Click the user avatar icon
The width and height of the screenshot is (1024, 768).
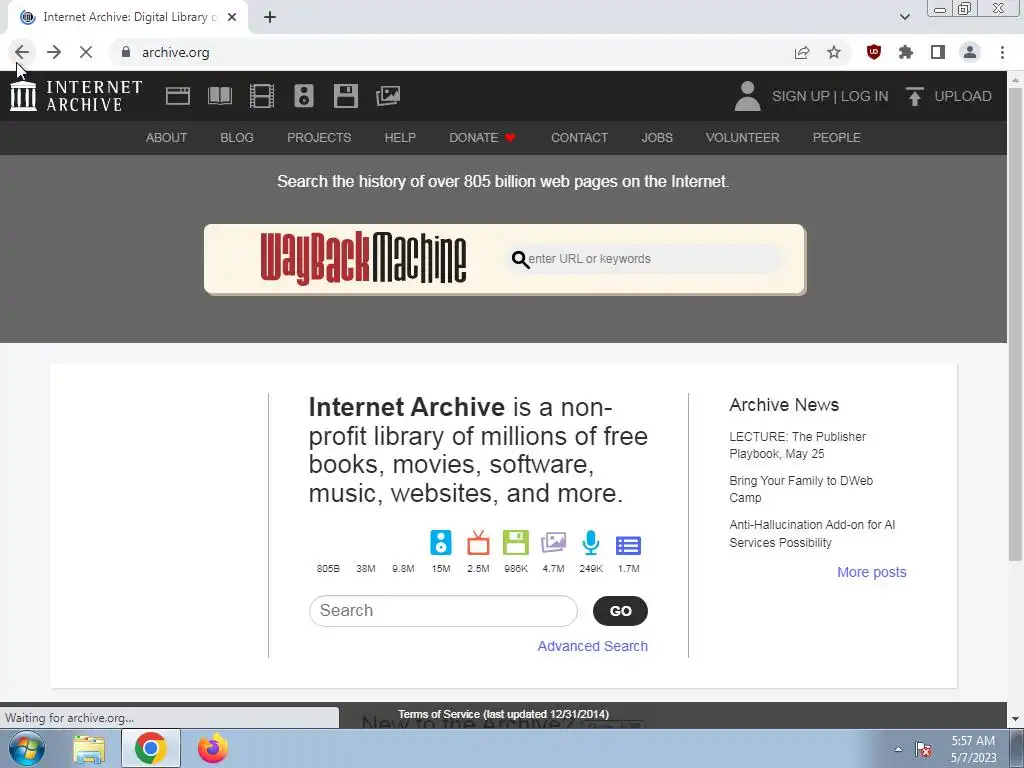click(747, 96)
